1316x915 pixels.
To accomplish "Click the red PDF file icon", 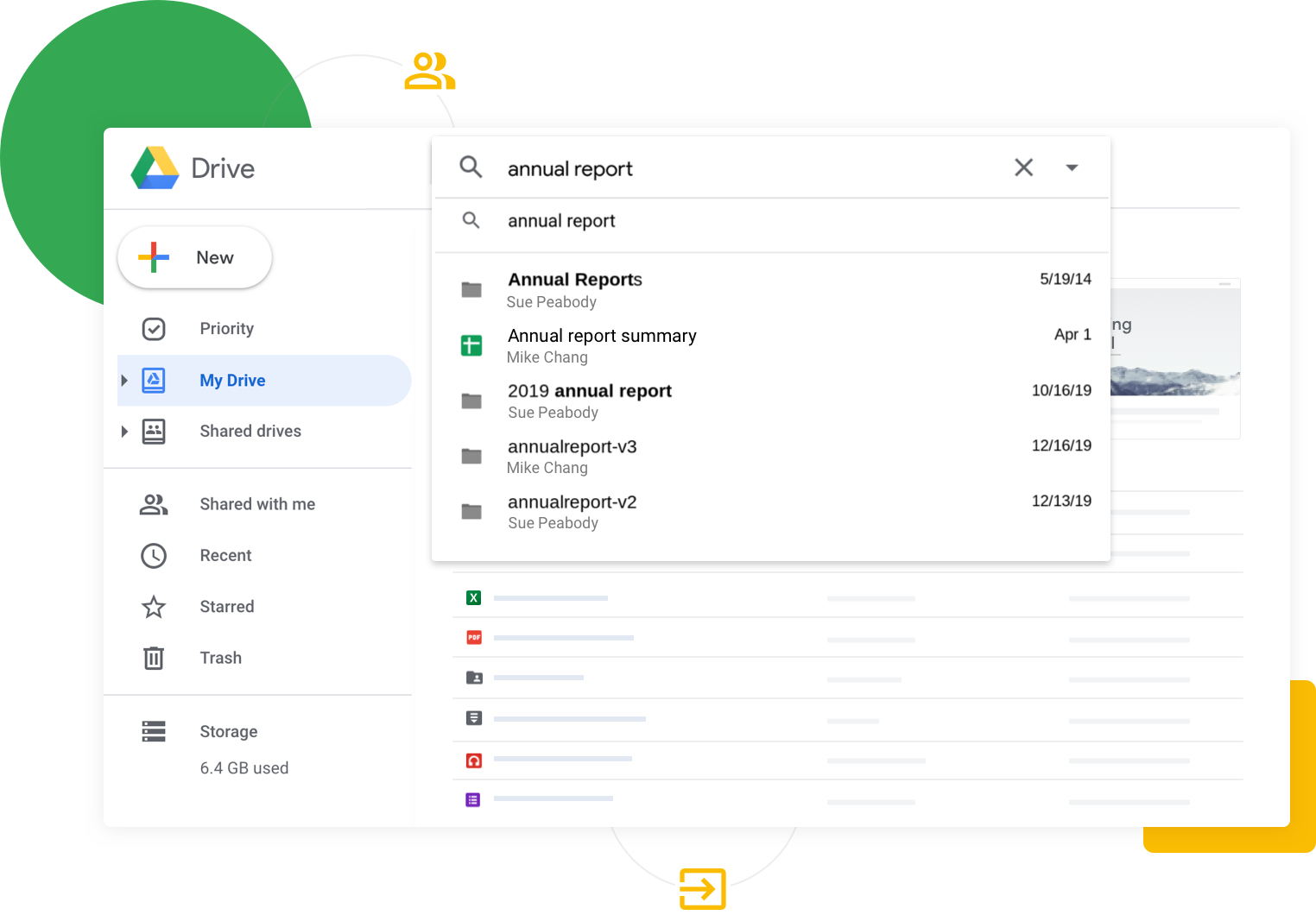I will 474,638.
